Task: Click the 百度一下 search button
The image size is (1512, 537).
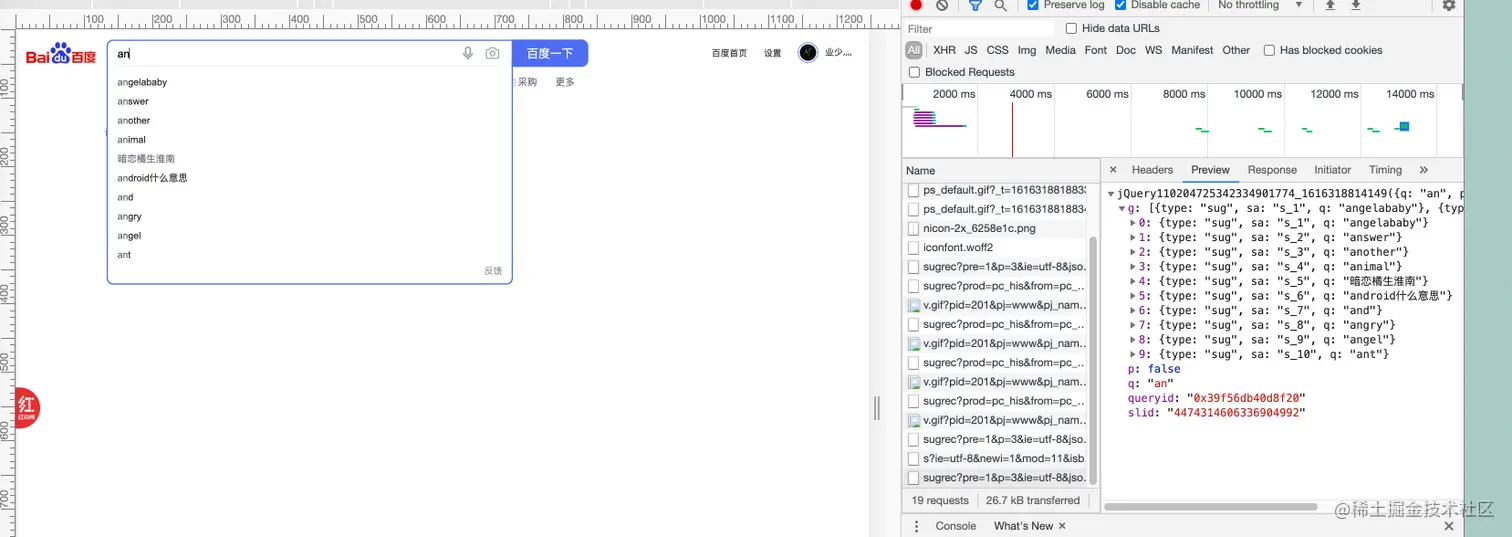Action: pyautogui.click(x=550, y=53)
